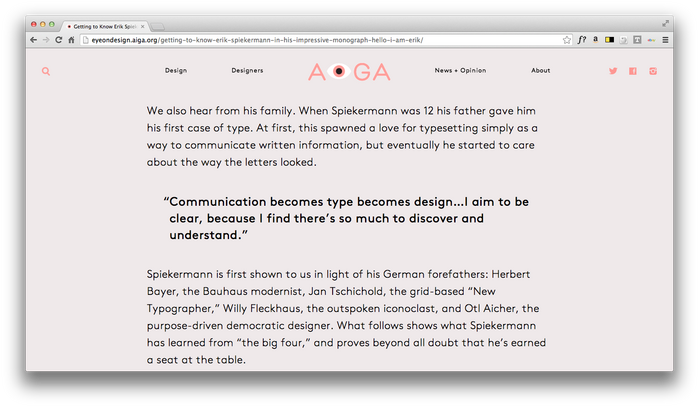Click paragraph starting 'We also hear from his family'
This screenshot has width=699, height=407.
coord(342,136)
